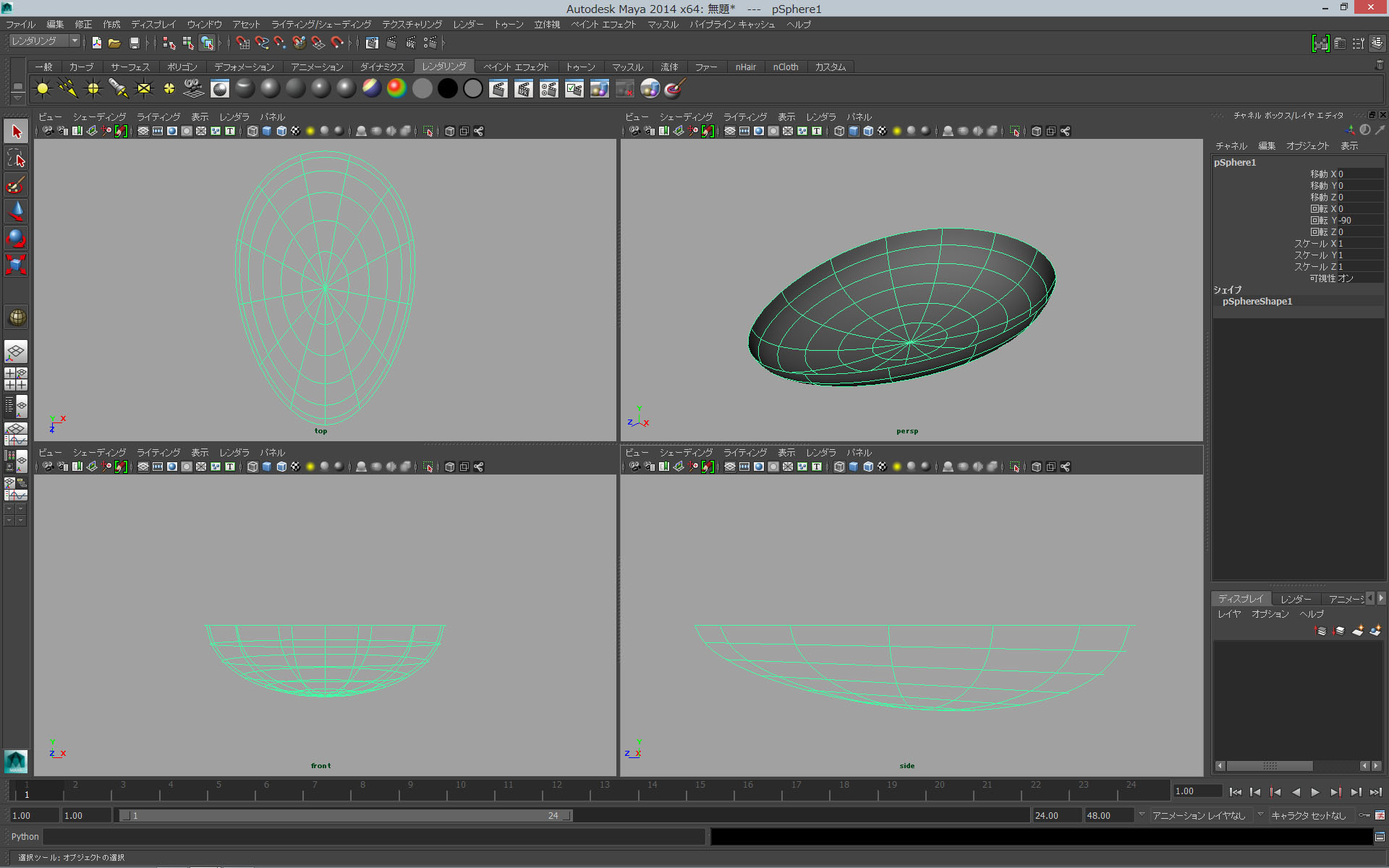Apply ramp shader material from the shelf
Image resolution: width=1389 pixels, height=868 pixels.
[x=396, y=88]
